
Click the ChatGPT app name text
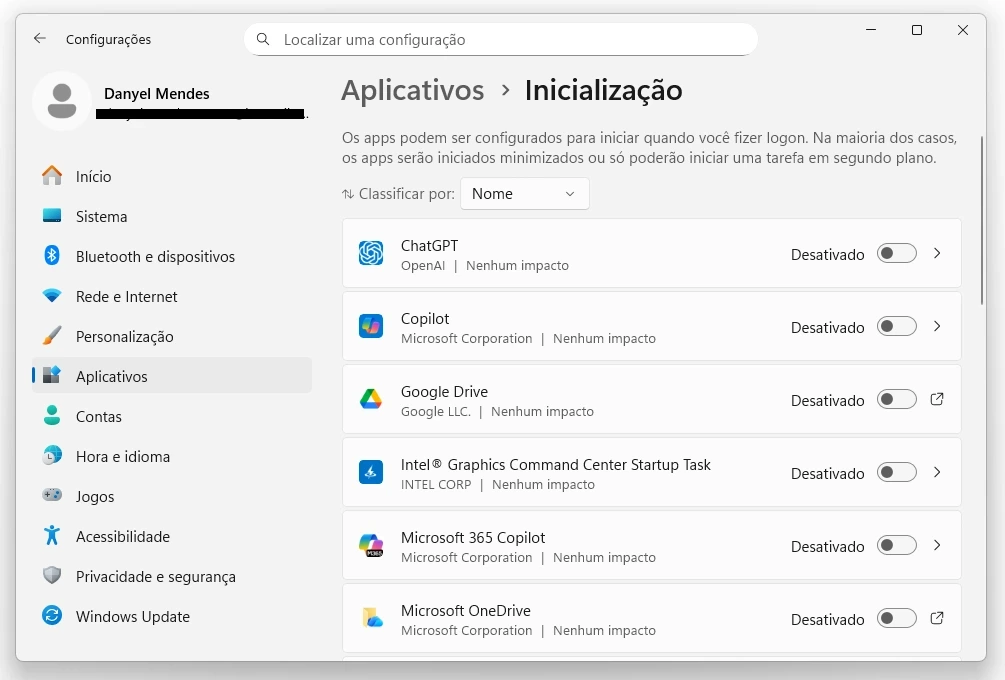(429, 245)
